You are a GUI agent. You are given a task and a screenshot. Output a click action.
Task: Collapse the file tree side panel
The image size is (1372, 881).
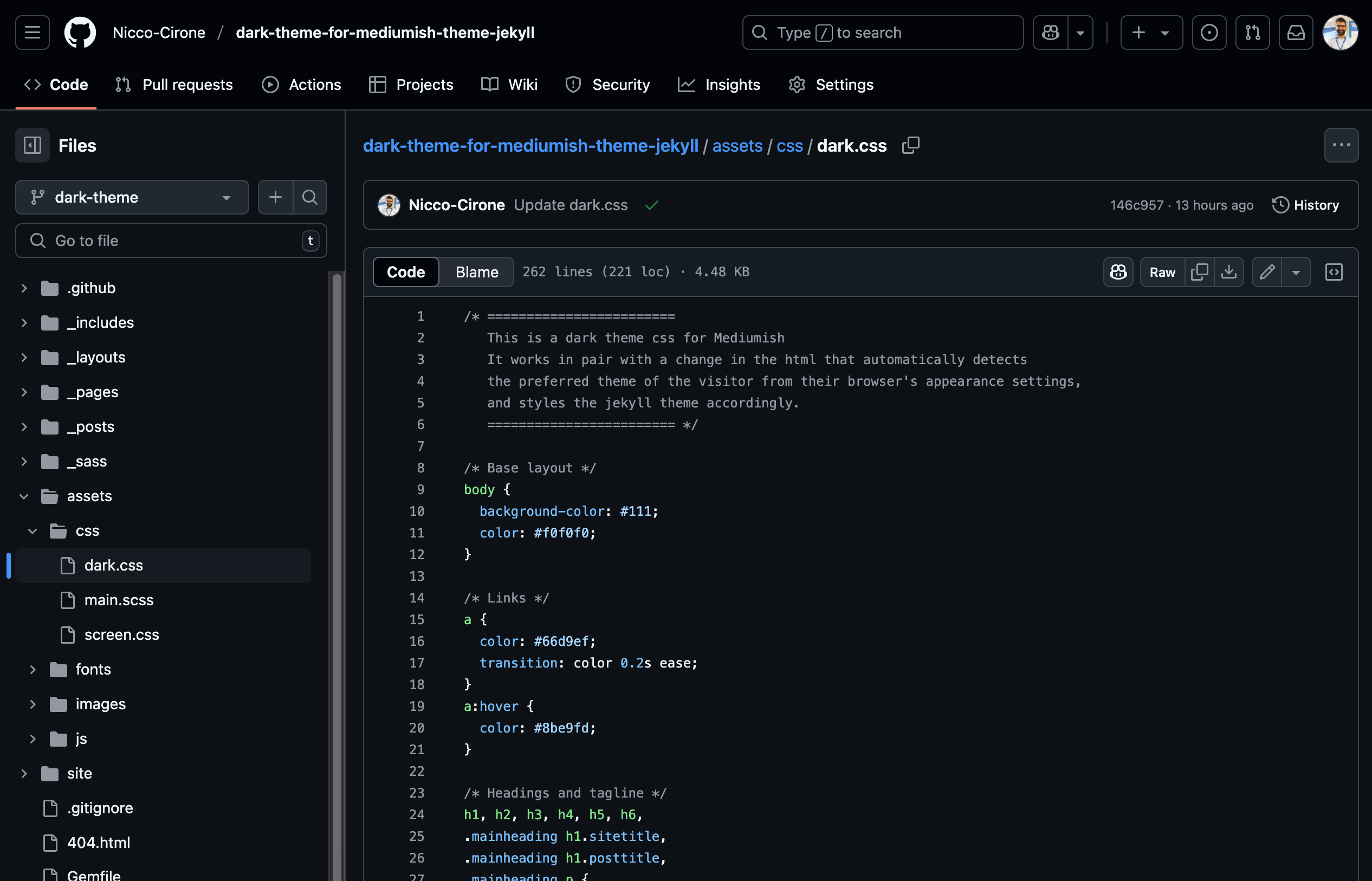click(33, 145)
